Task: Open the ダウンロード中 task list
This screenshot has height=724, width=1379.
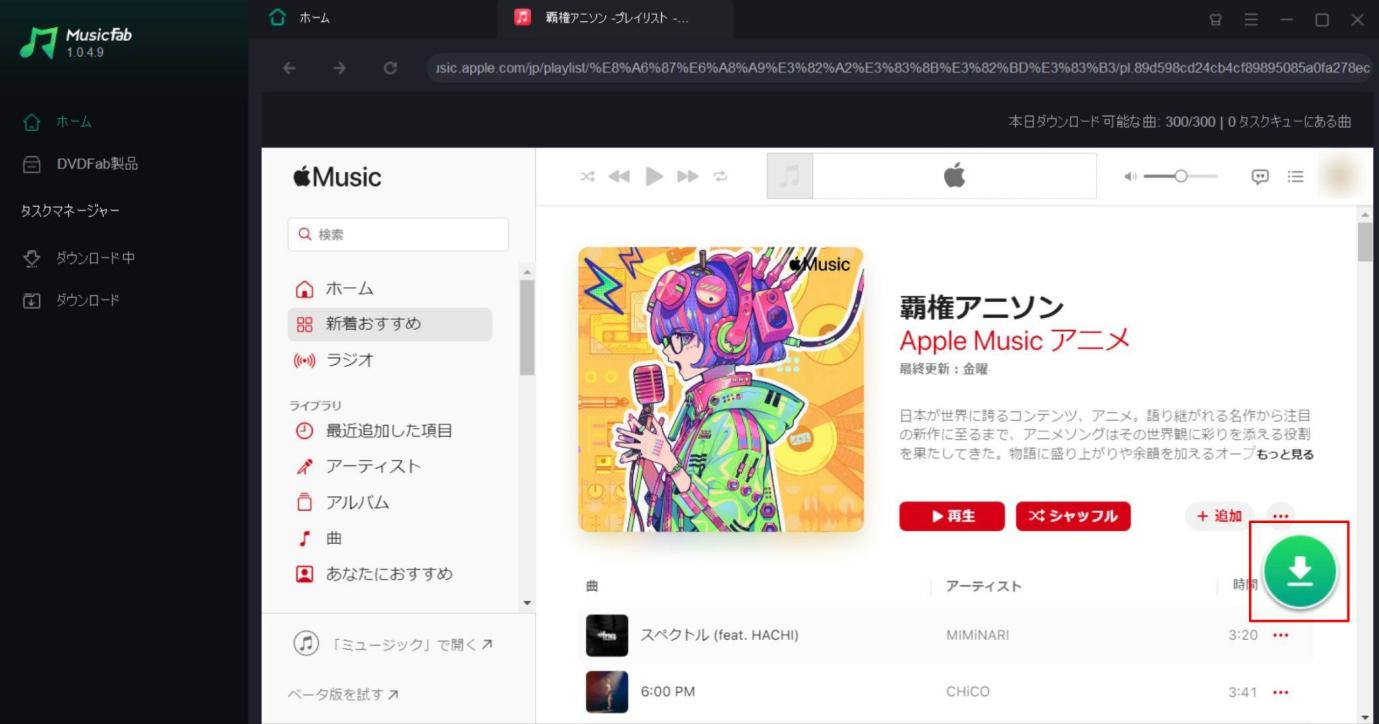Action: pos(80,258)
